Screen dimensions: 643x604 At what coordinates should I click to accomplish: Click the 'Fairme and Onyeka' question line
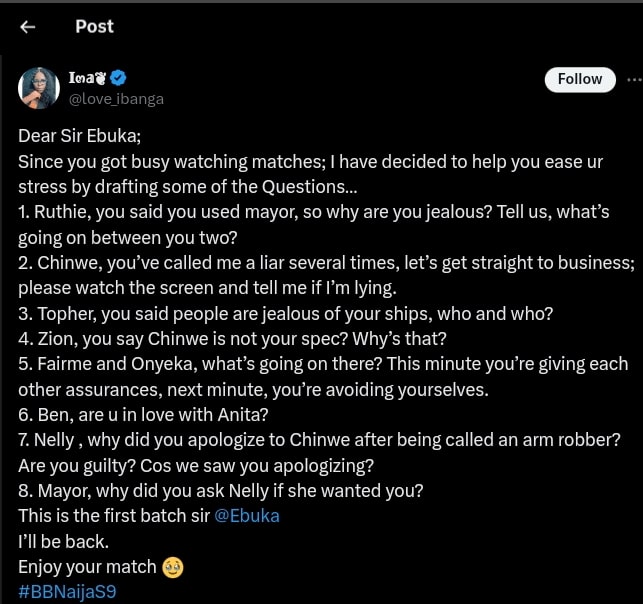click(x=323, y=364)
